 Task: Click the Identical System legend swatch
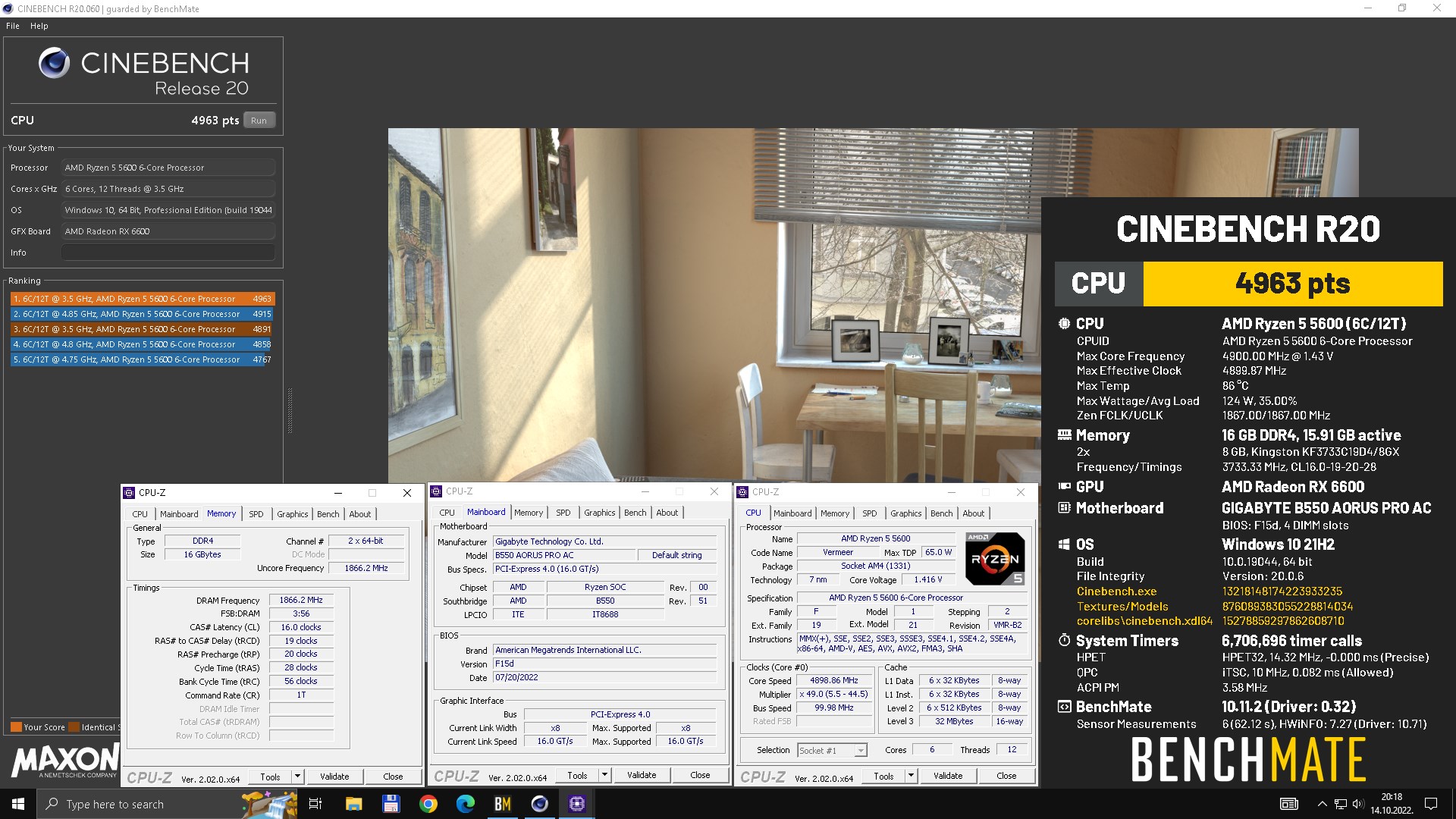pos(74,727)
